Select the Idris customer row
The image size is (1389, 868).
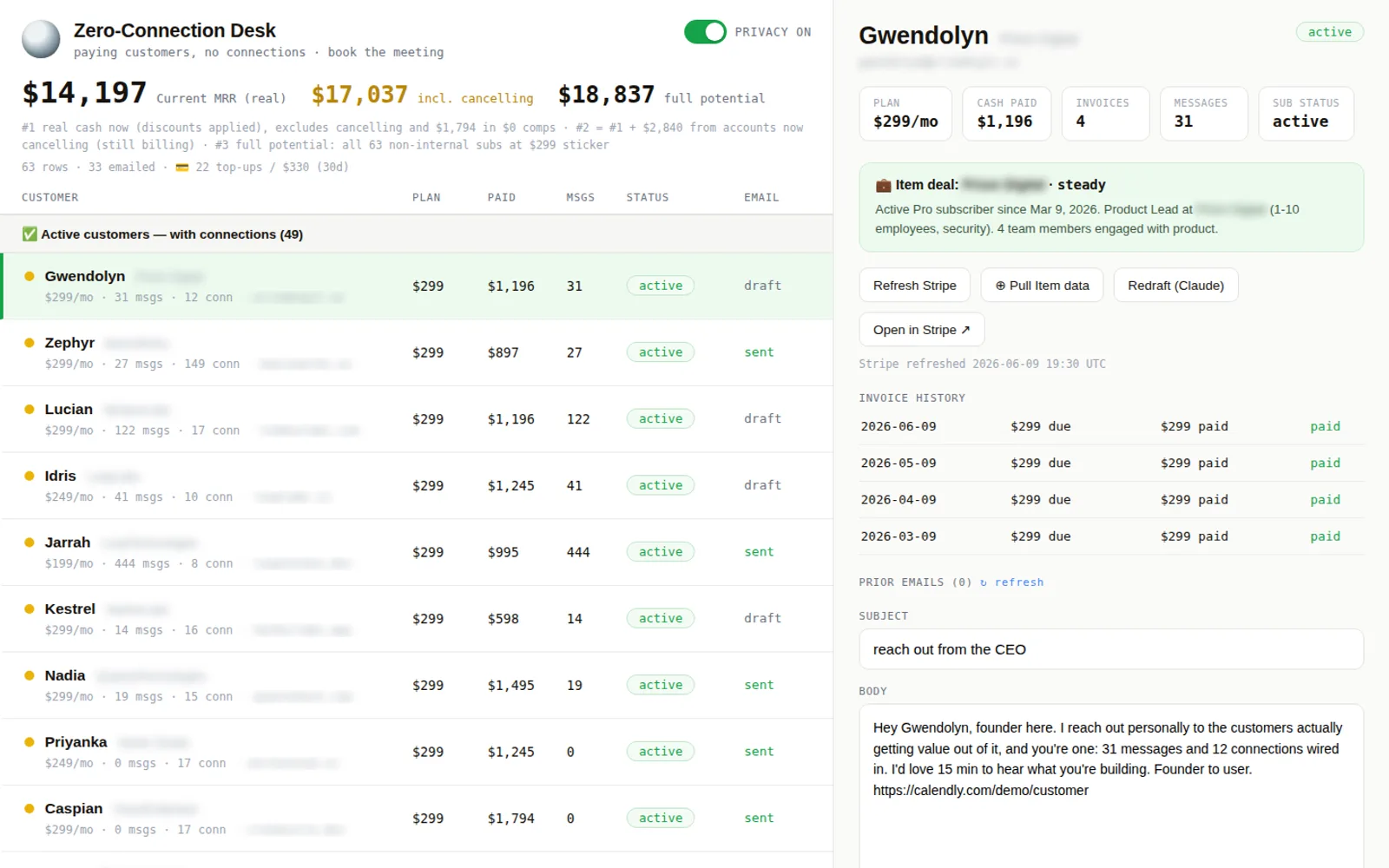417,486
